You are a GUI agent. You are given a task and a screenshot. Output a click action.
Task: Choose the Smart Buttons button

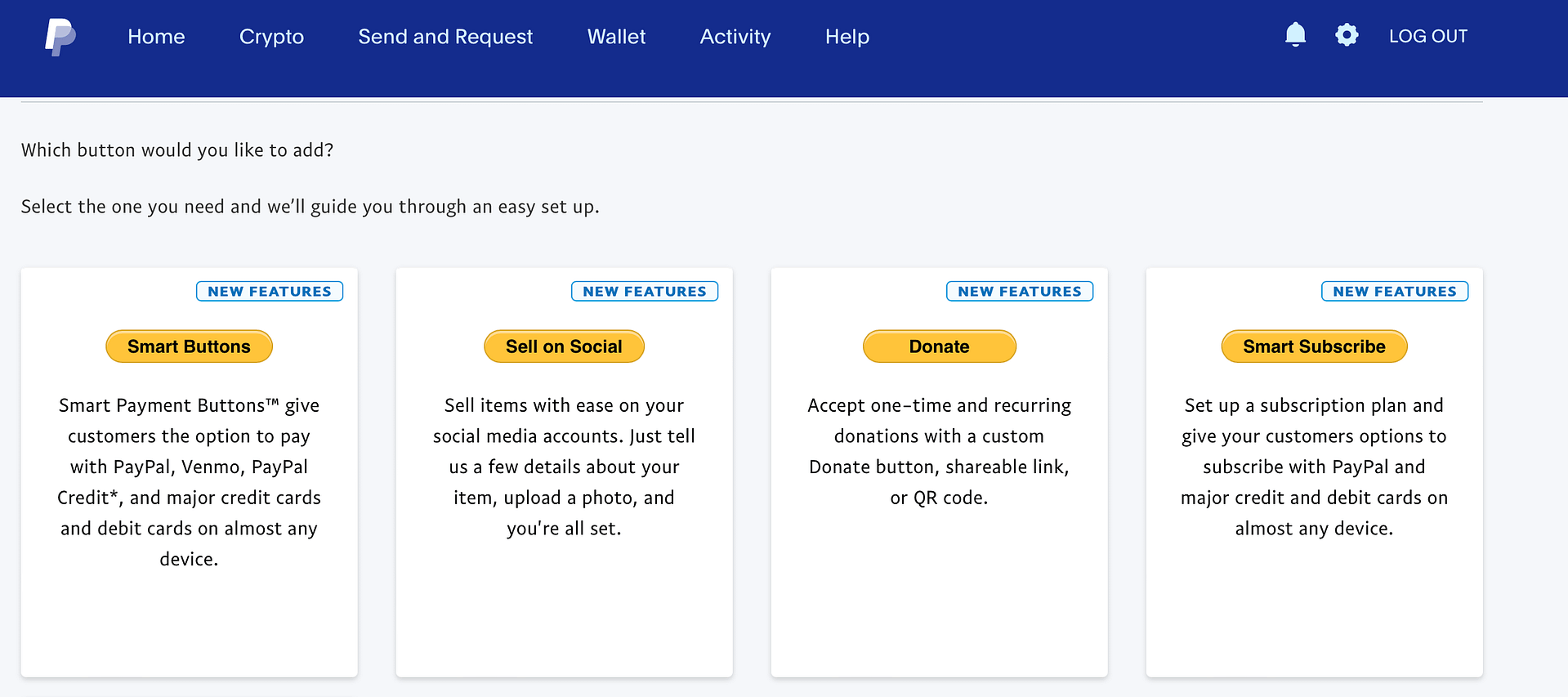pos(189,346)
